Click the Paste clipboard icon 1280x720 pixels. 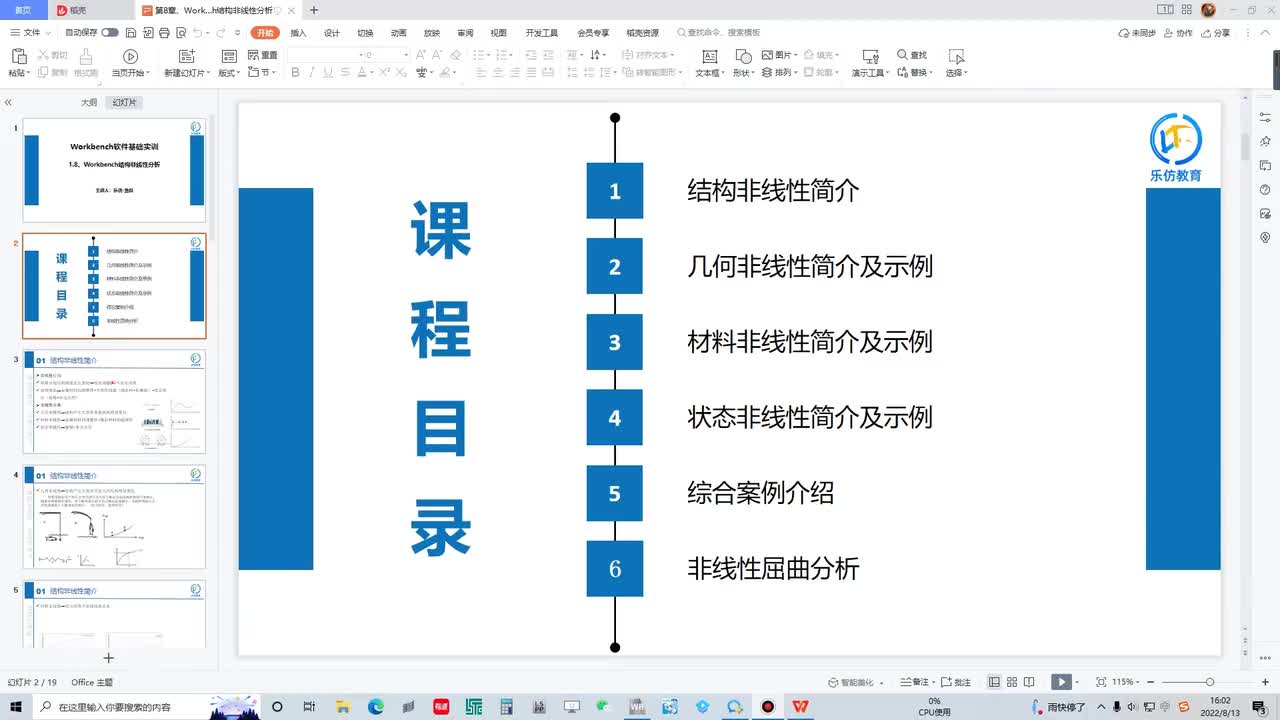click(x=18, y=57)
